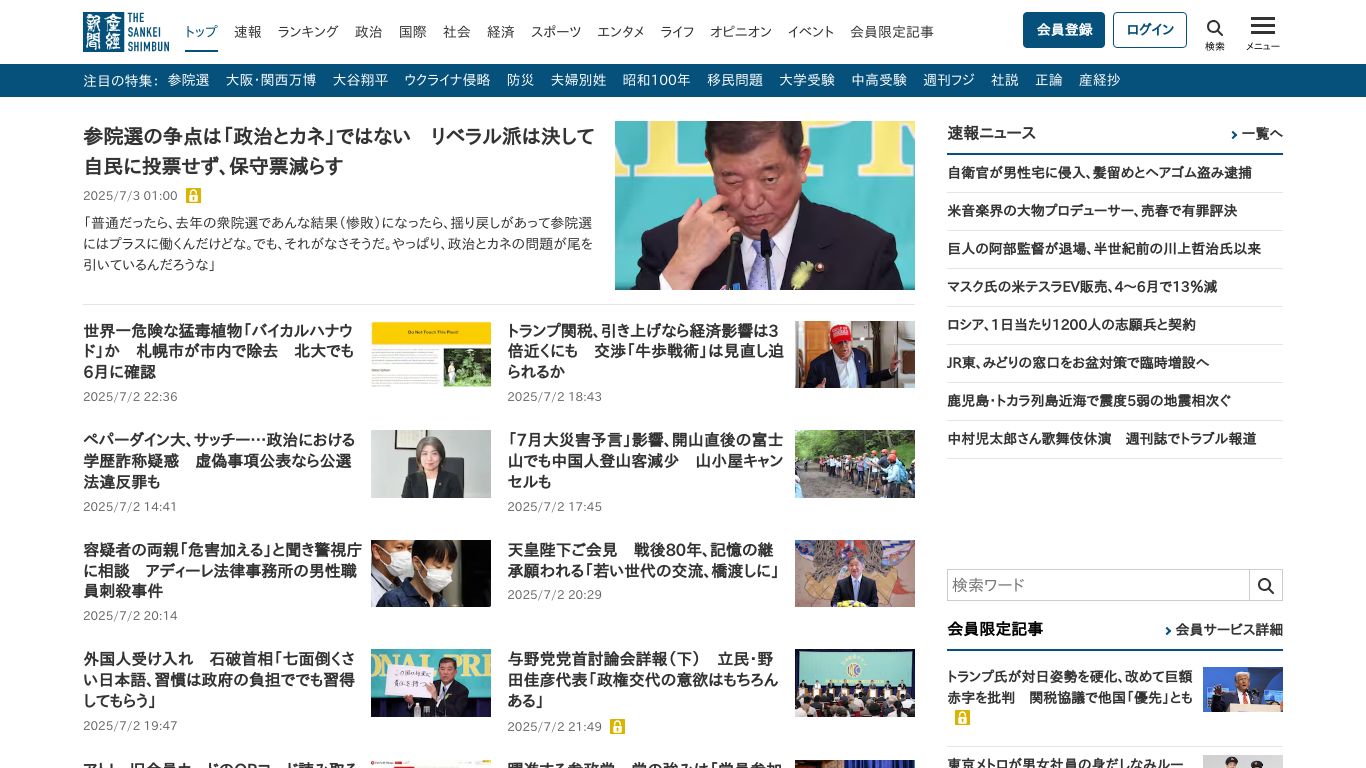Open the 外国人受け入れ article thumbnail
Screen dimensions: 1366x768
click(431, 683)
